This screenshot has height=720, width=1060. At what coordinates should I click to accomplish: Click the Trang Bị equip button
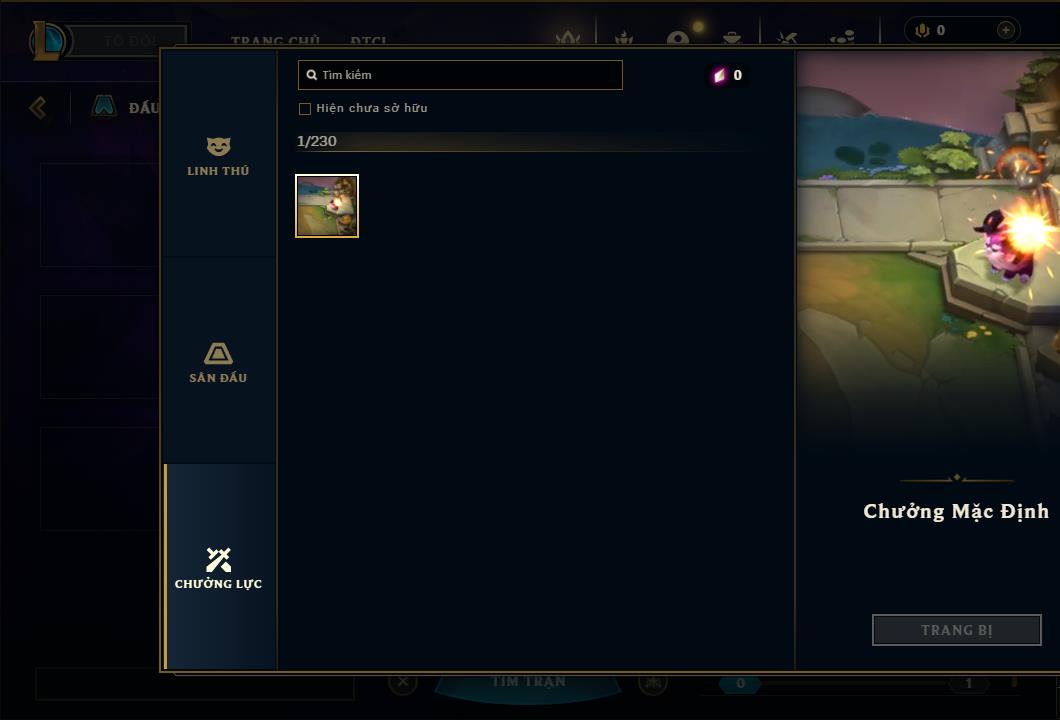click(956, 630)
